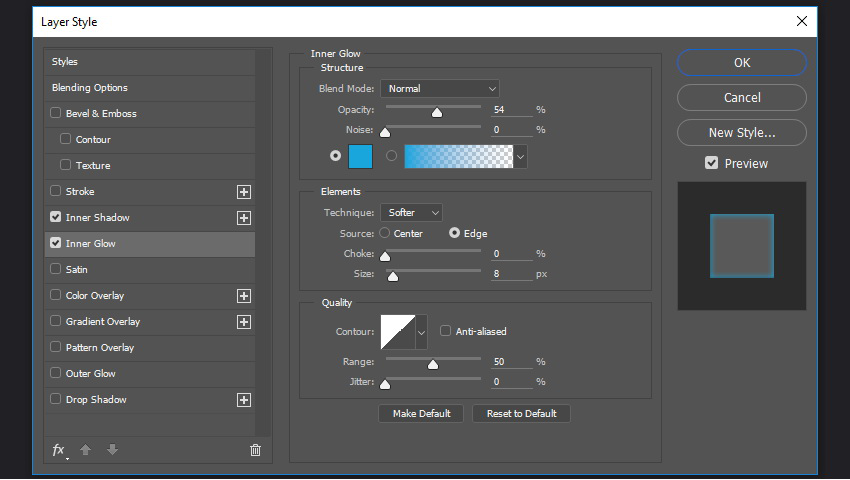
Task: Click Reset to Default button
Action: [x=521, y=414]
